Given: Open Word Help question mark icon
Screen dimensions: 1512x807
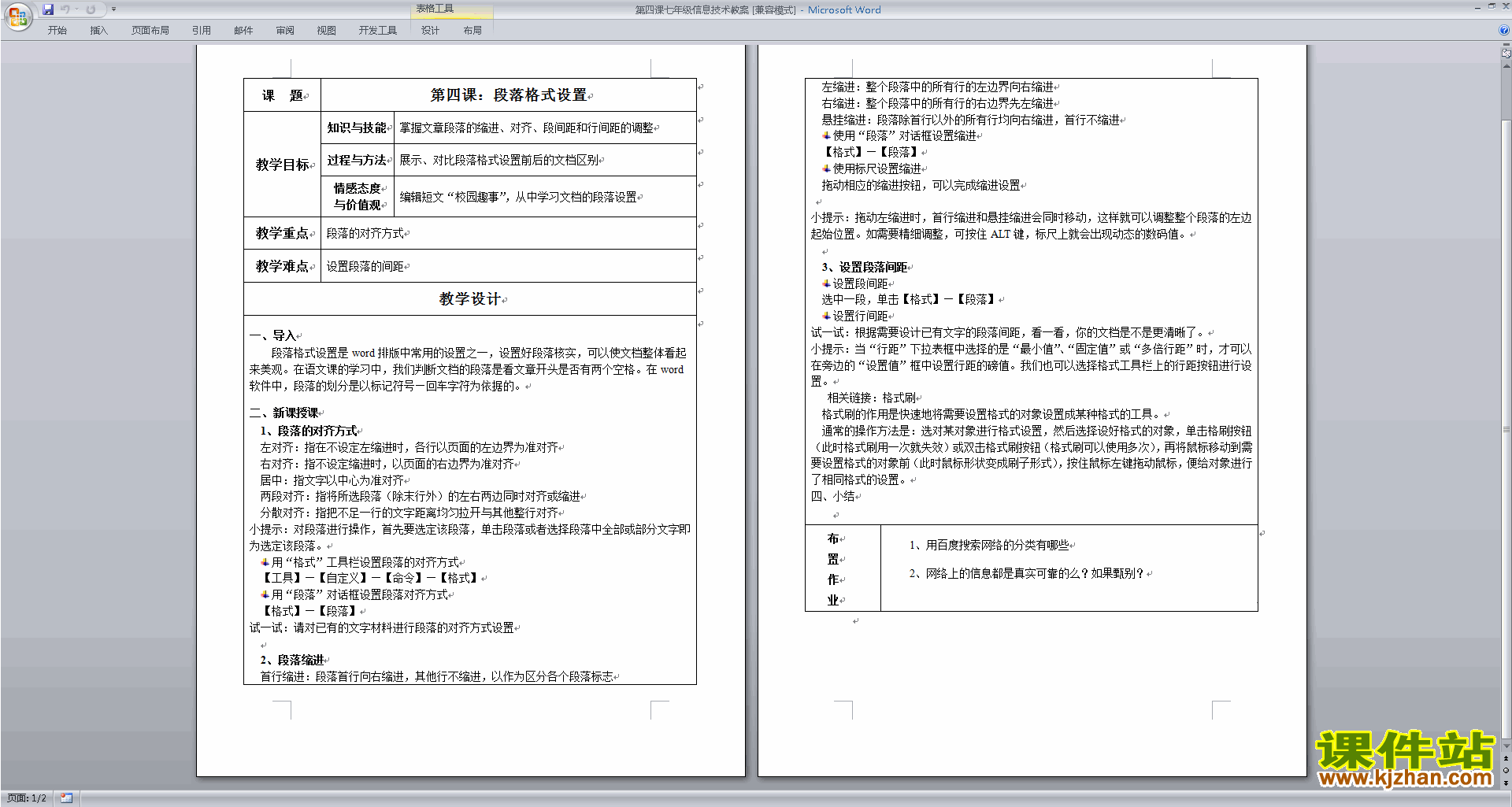Looking at the screenshot, I should (x=1504, y=30).
